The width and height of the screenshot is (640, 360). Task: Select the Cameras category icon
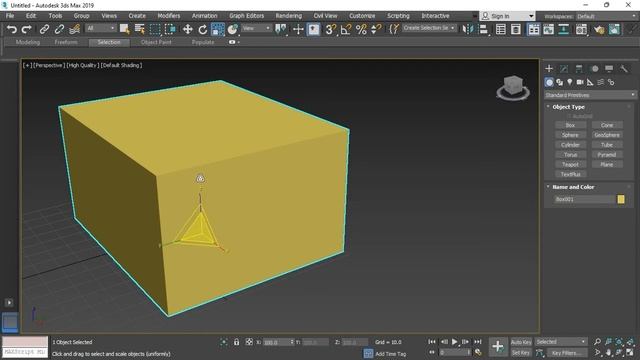580,82
